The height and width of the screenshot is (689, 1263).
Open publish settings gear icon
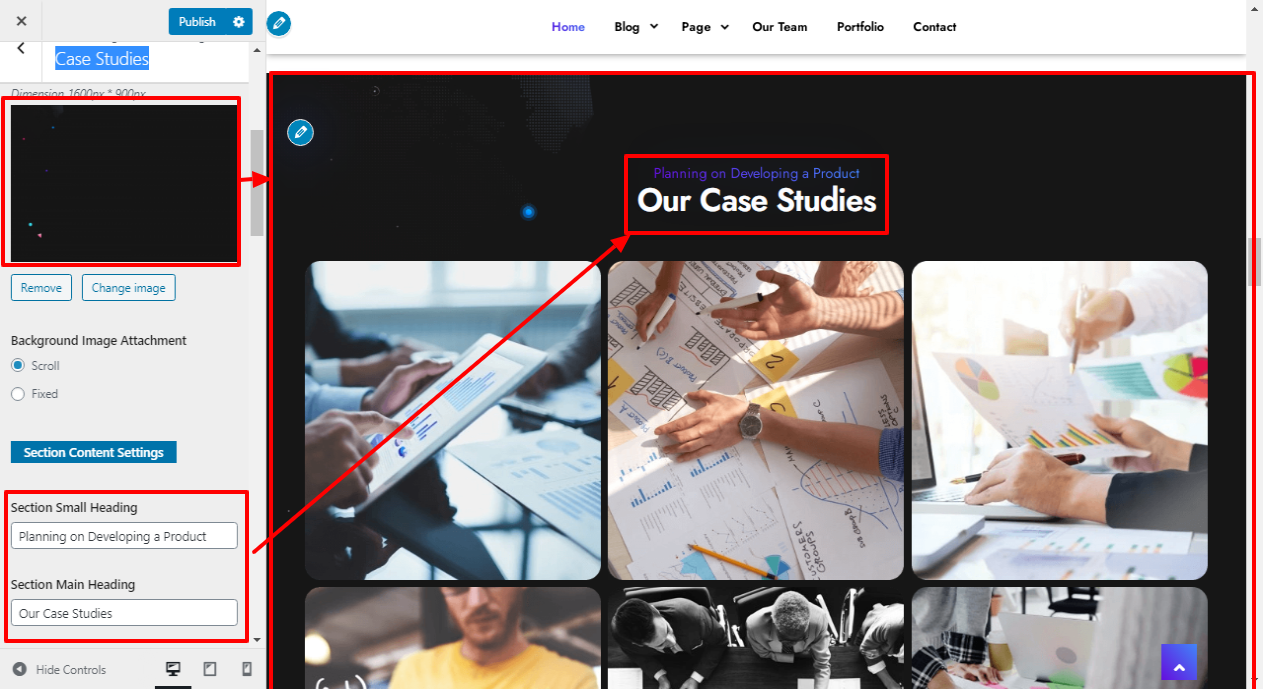(x=238, y=21)
